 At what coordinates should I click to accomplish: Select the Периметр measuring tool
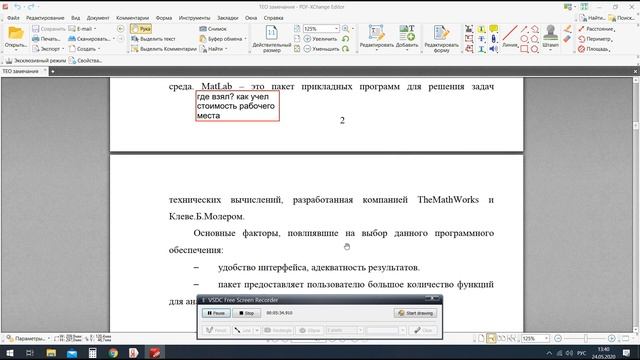[595, 39]
